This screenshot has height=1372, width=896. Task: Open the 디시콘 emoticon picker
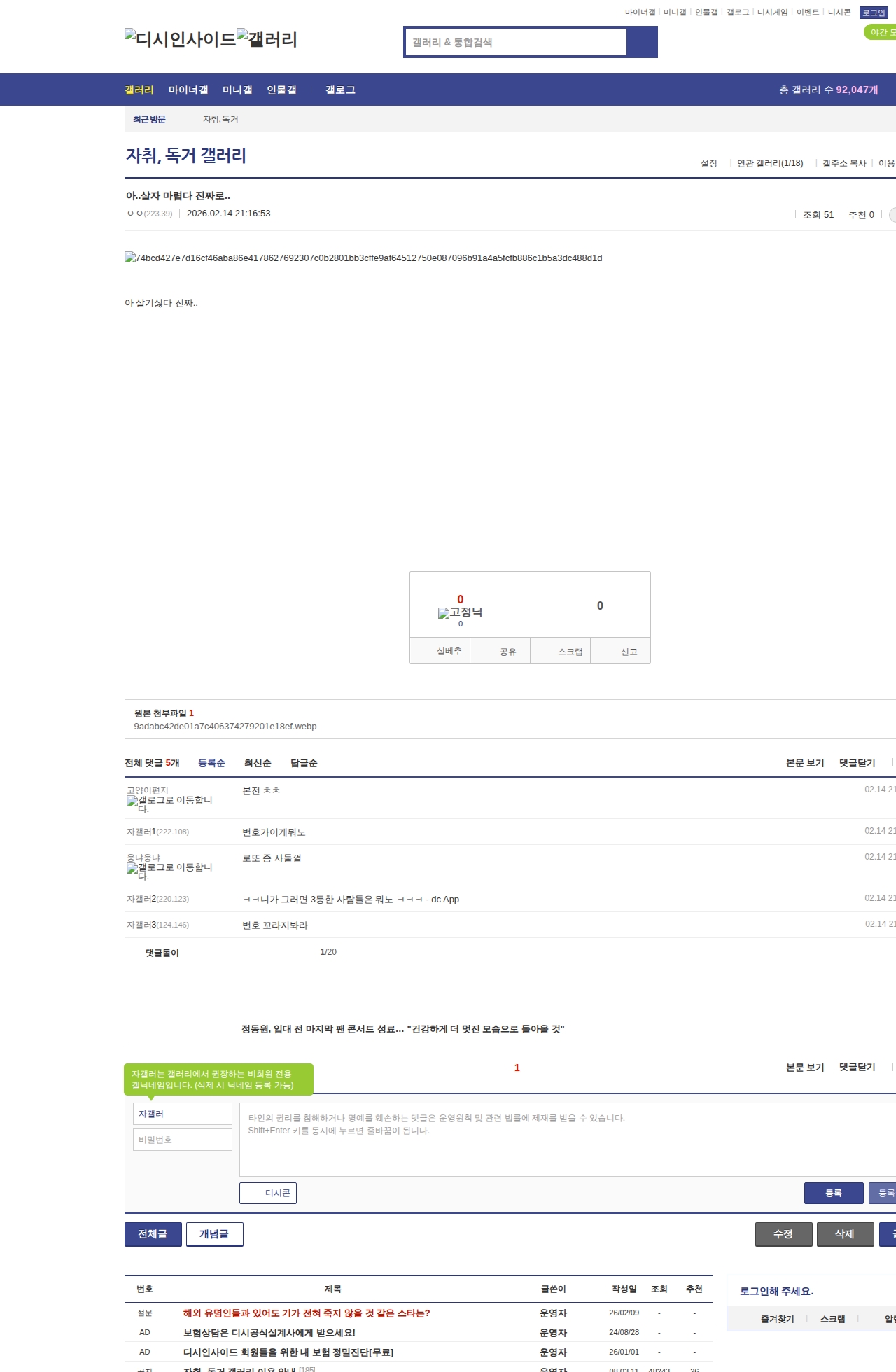[268, 1193]
